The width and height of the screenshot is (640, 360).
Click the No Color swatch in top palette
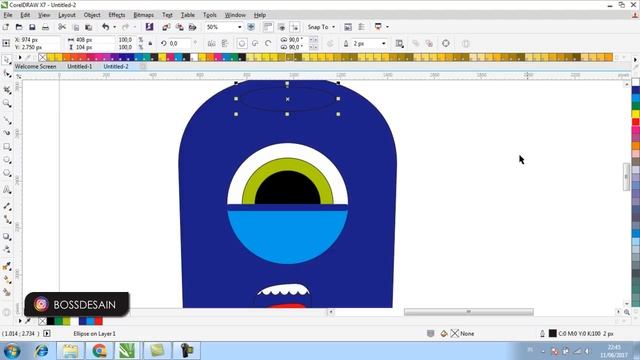[x=43, y=58]
